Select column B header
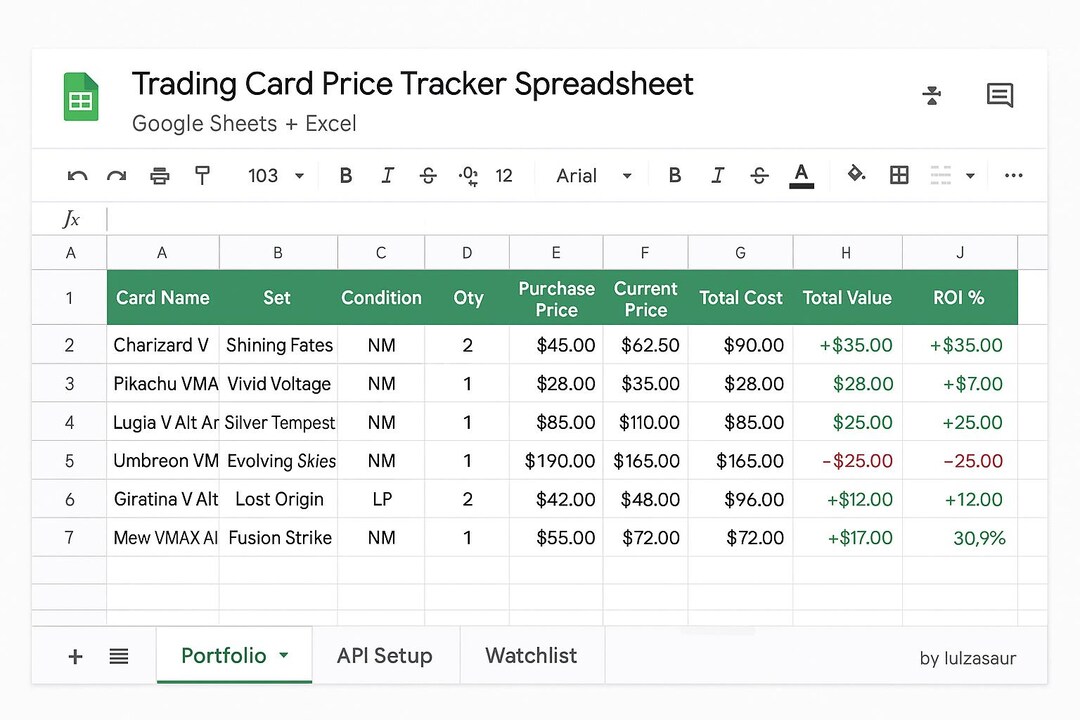 coord(278,253)
